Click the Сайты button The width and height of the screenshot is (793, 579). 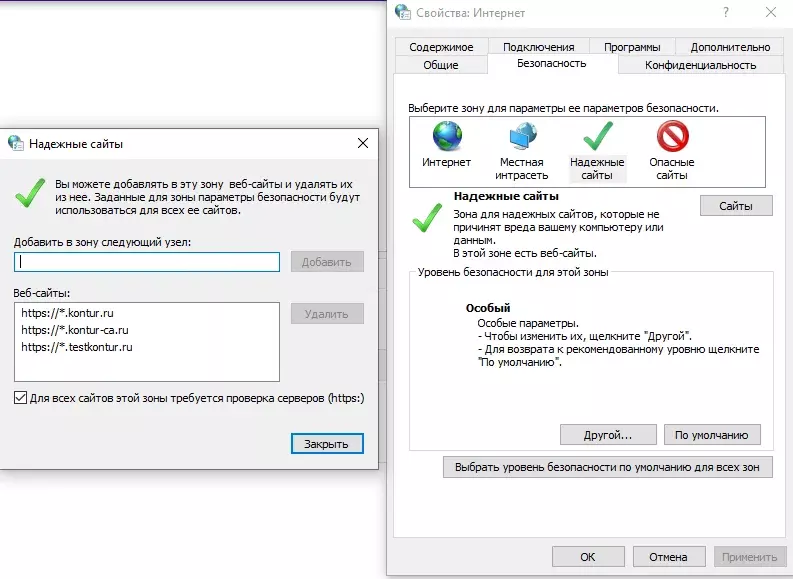coord(736,206)
